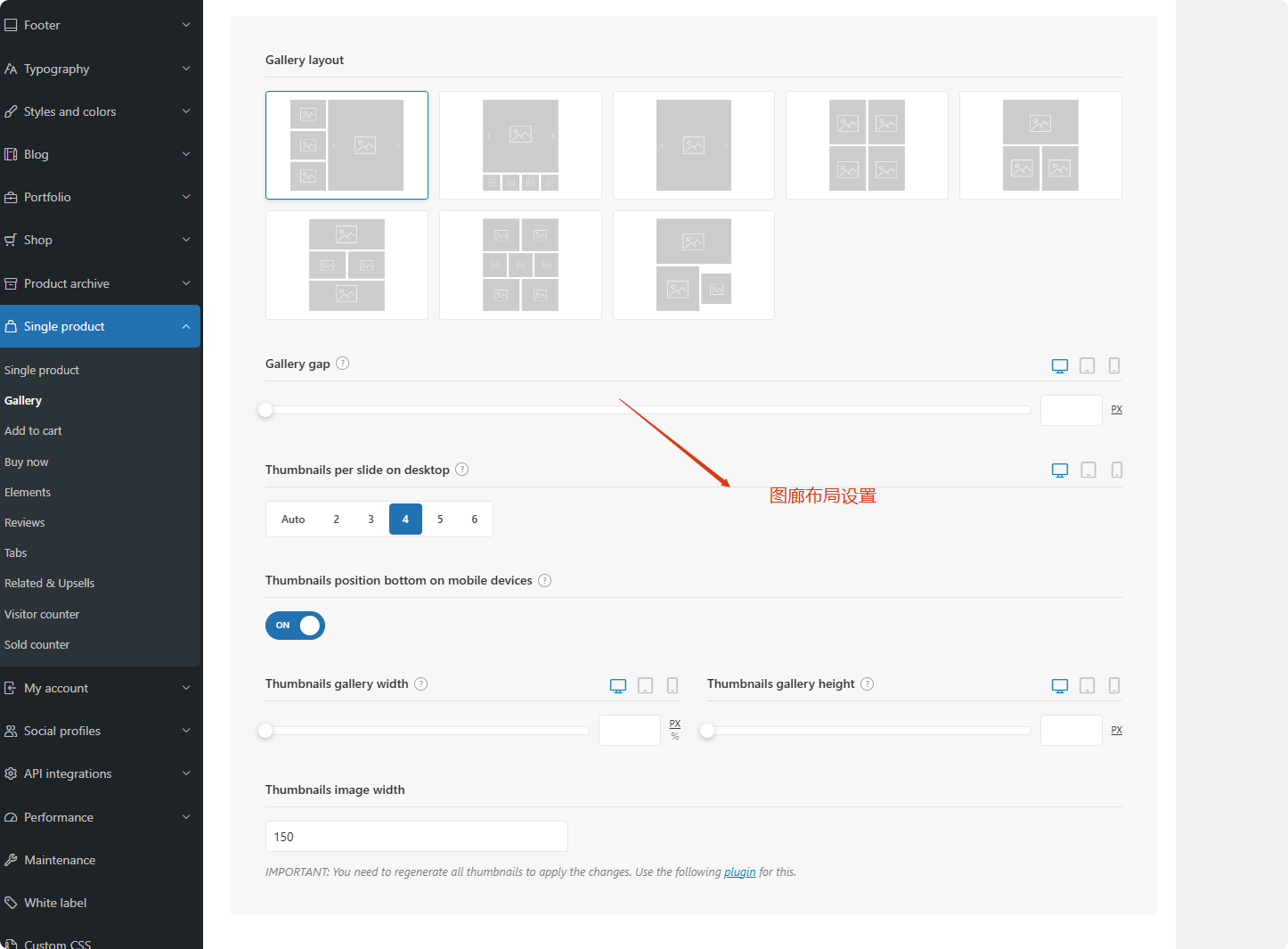Click the Gallery gap slider handle

[x=265, y=410]
